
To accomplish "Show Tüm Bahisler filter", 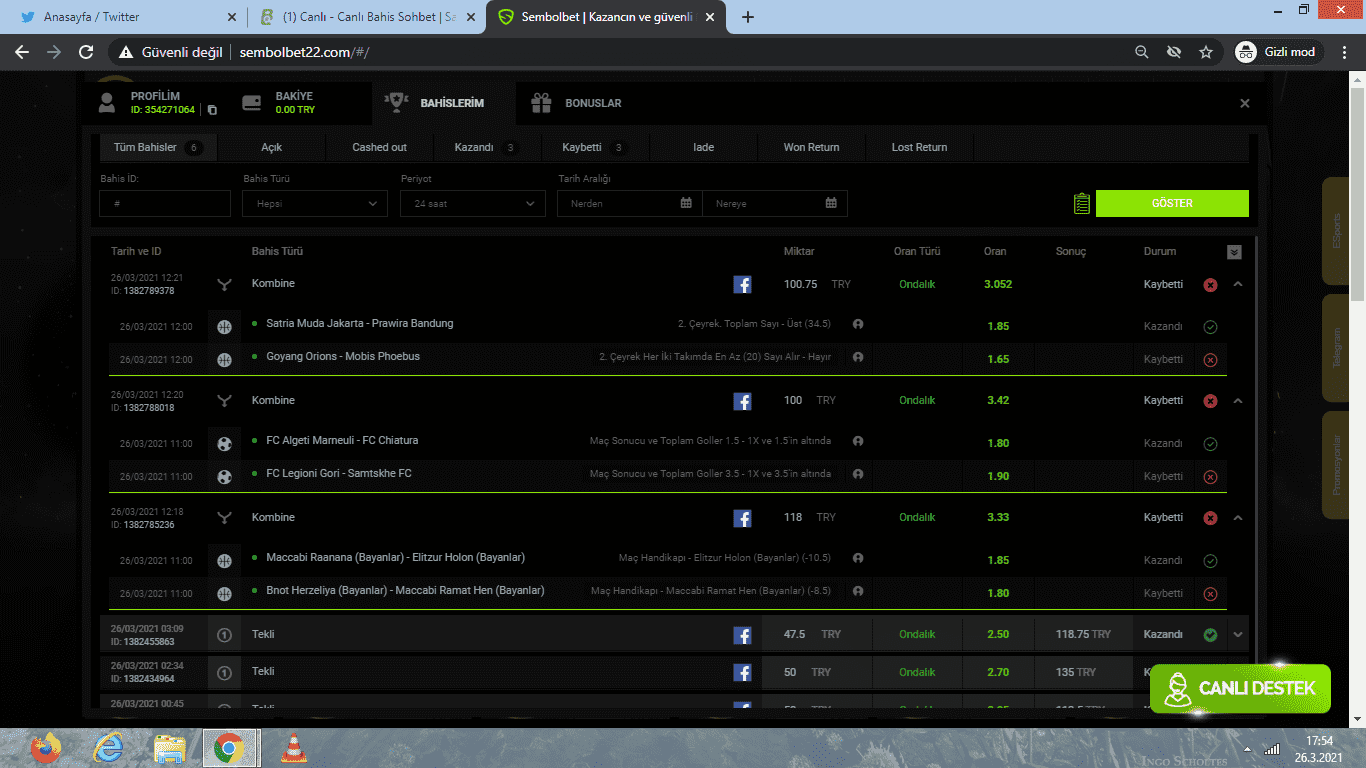I will (157, 147).
